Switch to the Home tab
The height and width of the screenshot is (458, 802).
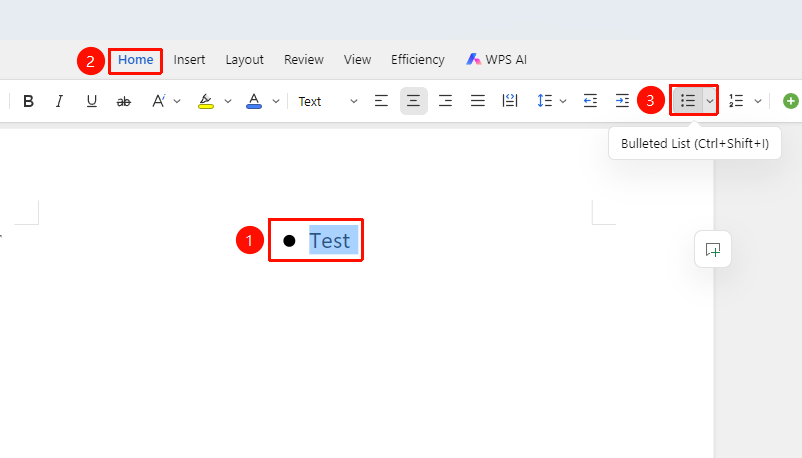pos(136,60)
